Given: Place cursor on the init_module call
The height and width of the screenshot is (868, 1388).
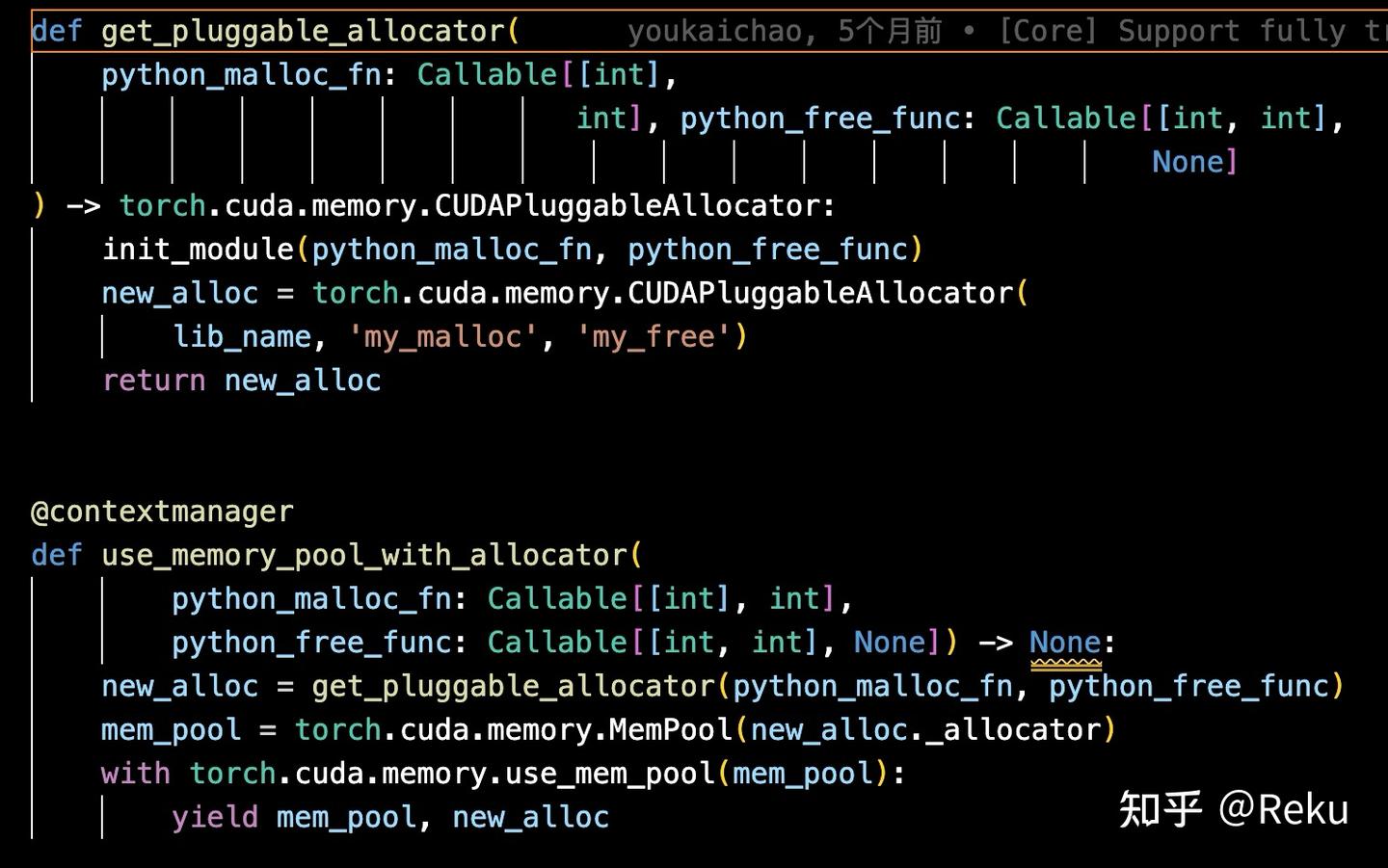Looking at the screenshot, I should click(x=198, y=250).
